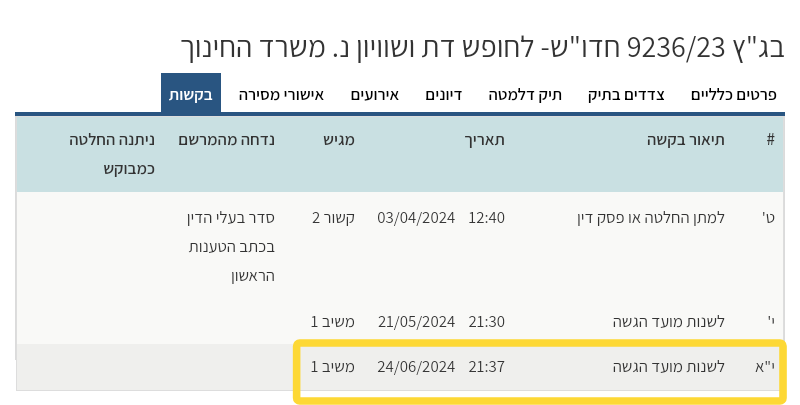Viewport: 800px width, 405px height.
Task: Select the highlighted request dated 24/06/2024
Action: (416, 367)
